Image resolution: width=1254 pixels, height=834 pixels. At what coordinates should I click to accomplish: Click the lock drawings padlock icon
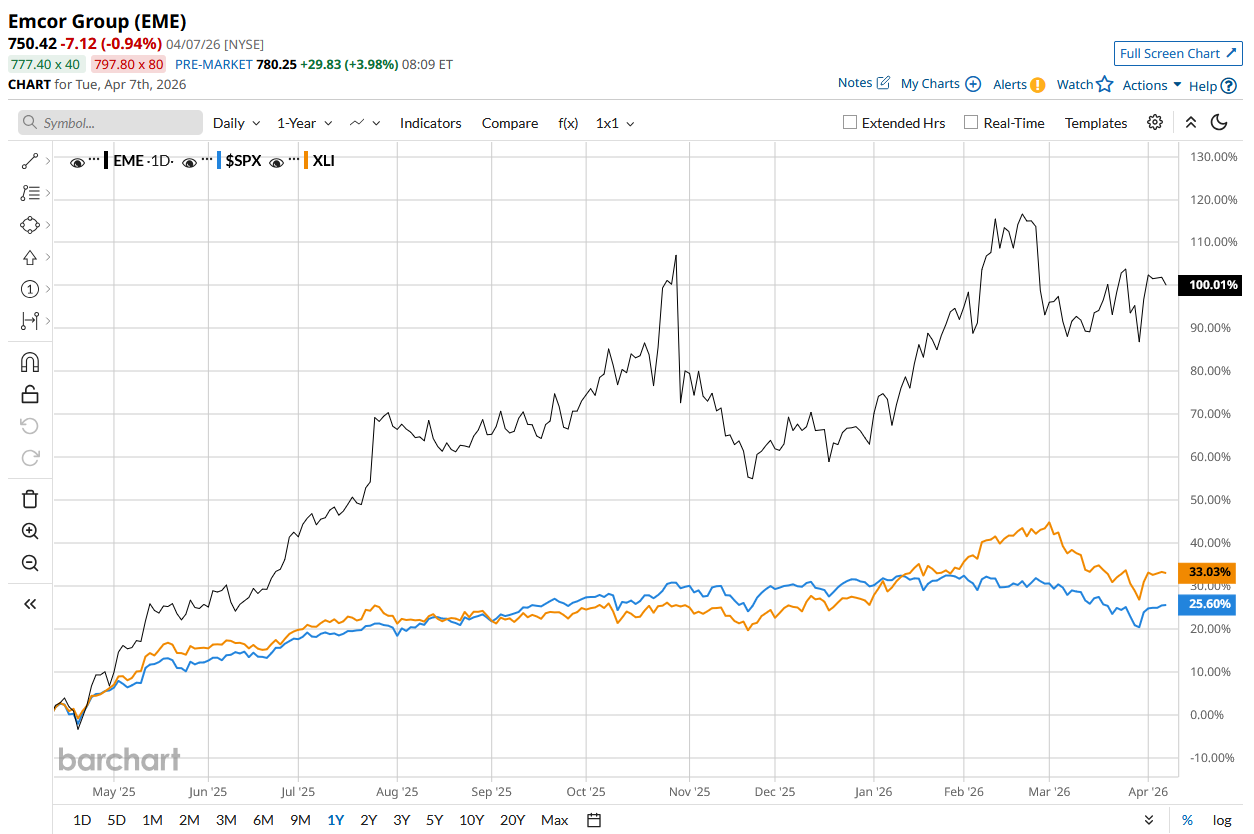tap(30, 394)
